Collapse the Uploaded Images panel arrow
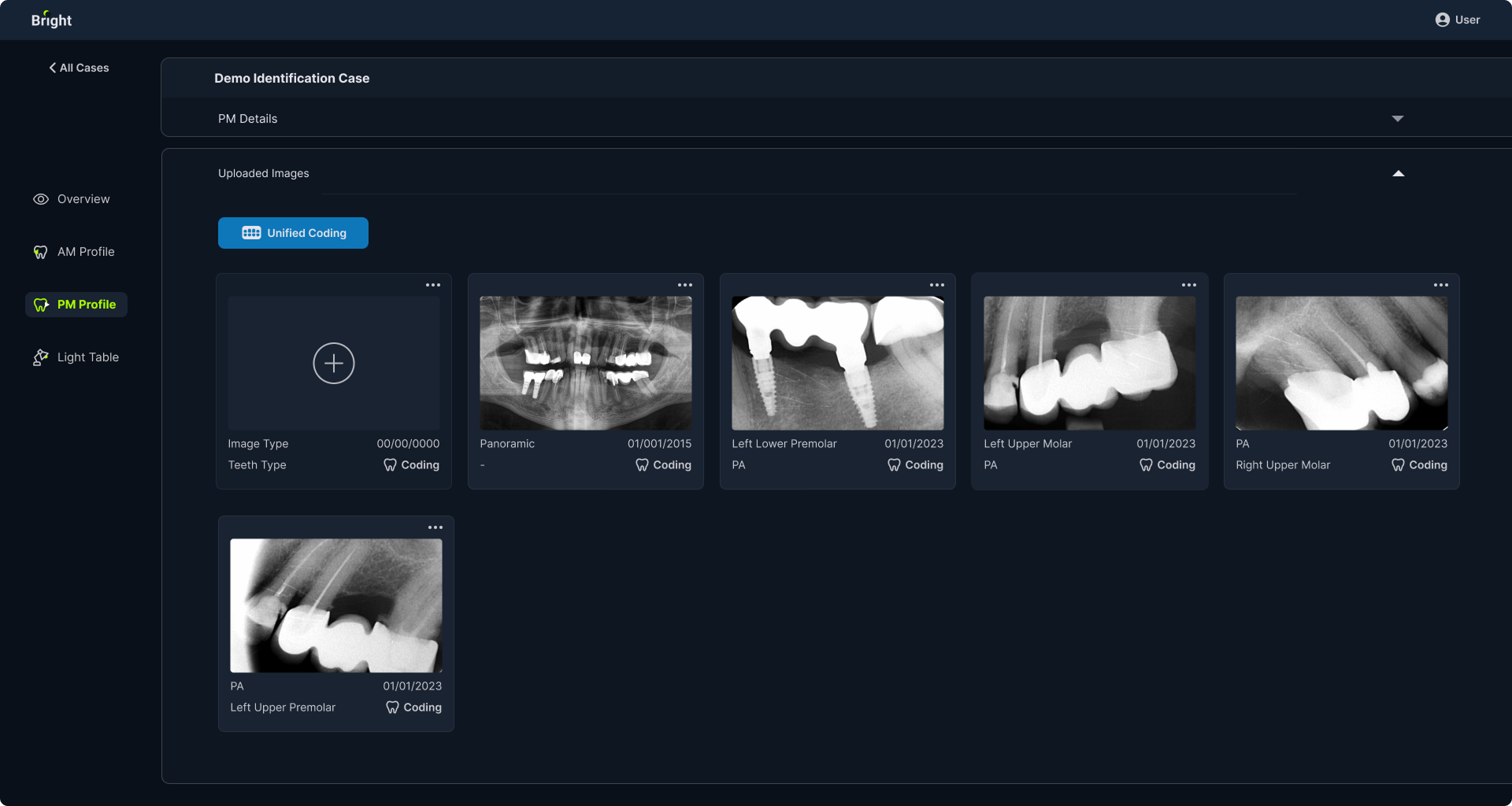Screen dimensions: 1512x806 (1399, 173)
